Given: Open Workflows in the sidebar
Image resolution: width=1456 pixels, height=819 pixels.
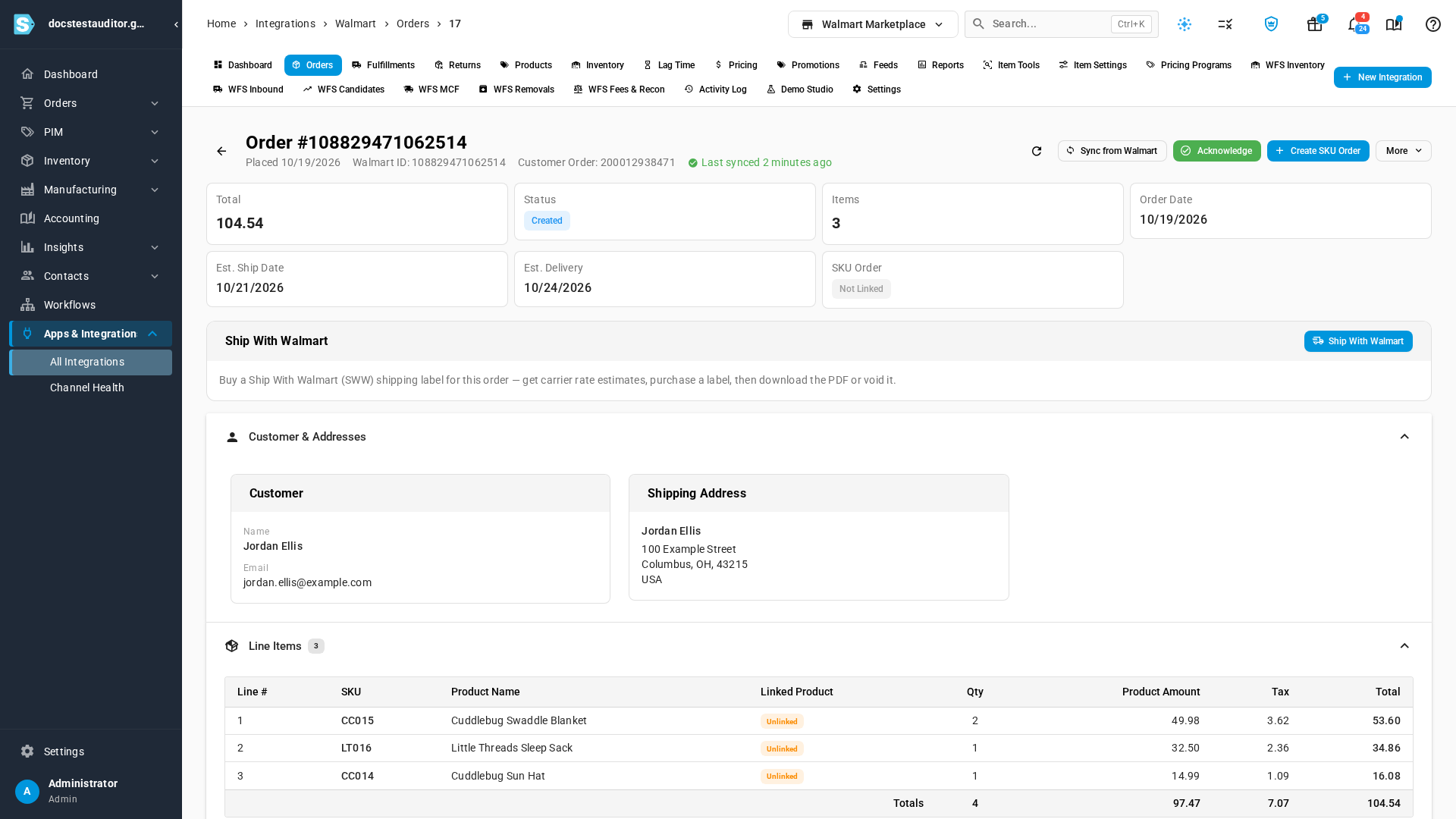Looking at the screenshot, I should click(91, 305).
